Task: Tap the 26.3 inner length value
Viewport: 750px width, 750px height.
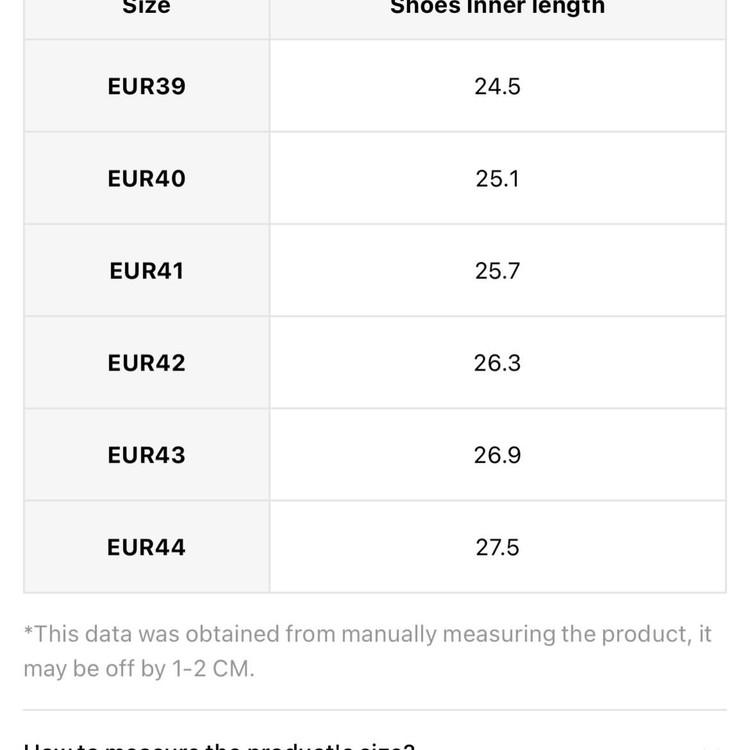Action: (x=497, y=363)
